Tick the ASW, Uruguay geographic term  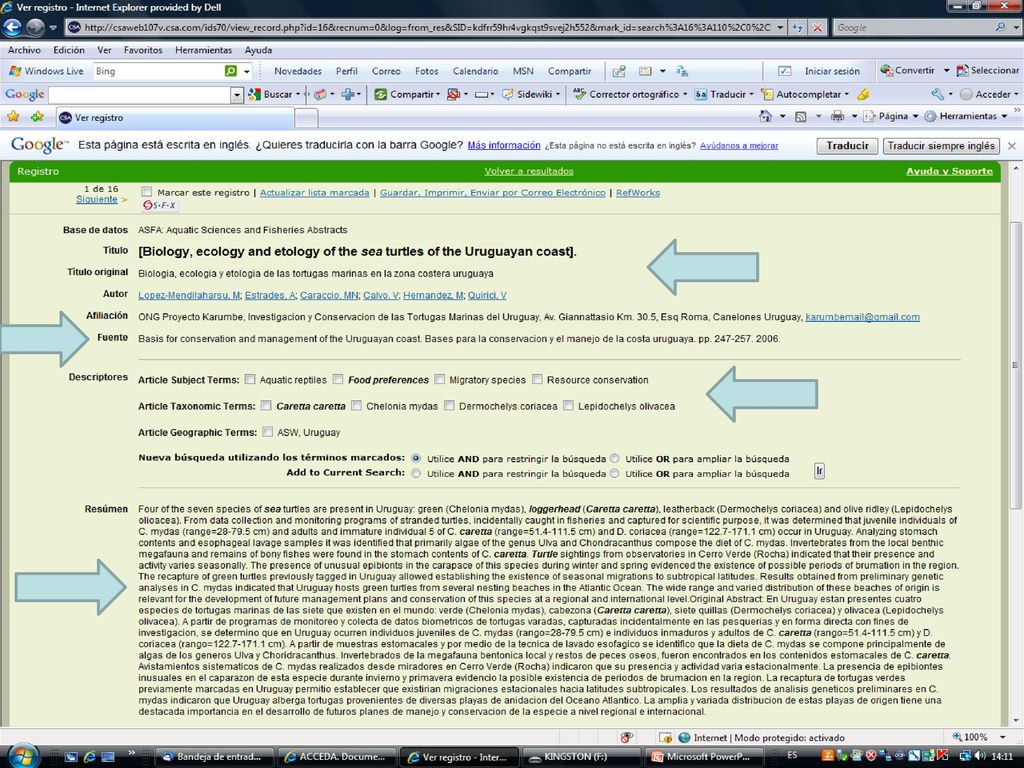(x=268, y=432)
